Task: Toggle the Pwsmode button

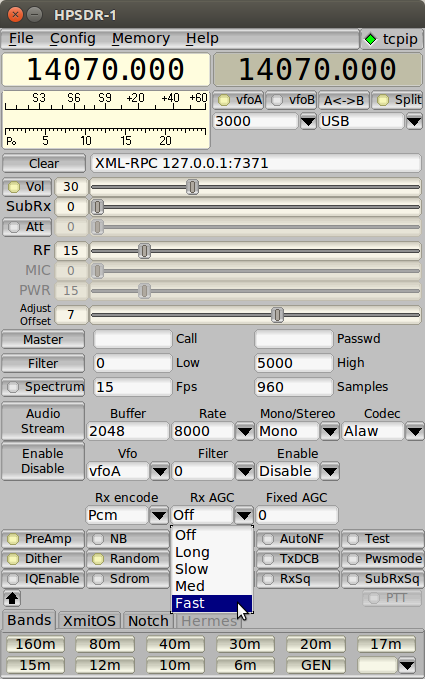Action: point(383,559)
